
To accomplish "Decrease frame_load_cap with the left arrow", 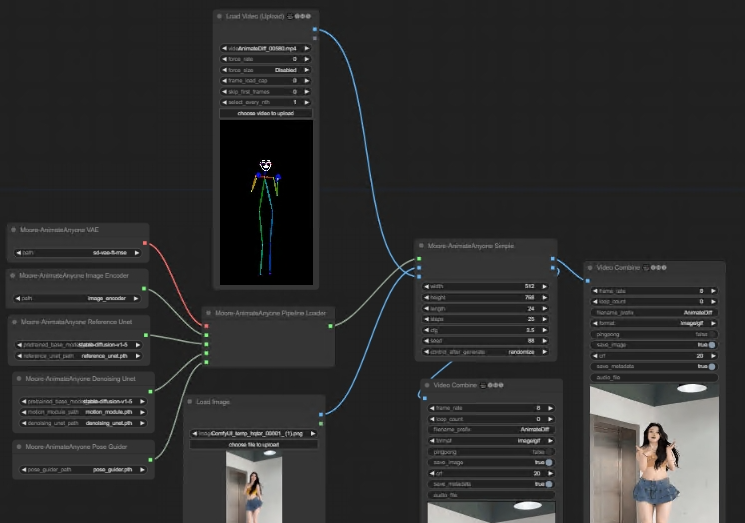I will pyautogui.click(x=224, y=81).
